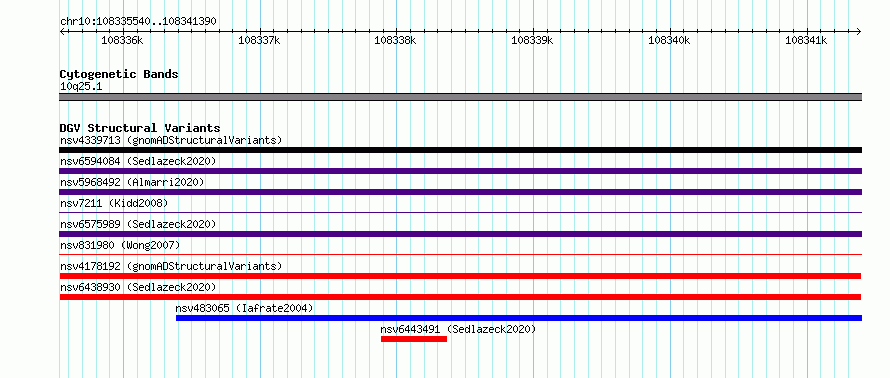Click the nsv483065 (Iafrate2004) label
The height and width of the screenshot is (378, 890).
(x=244, y=308)
